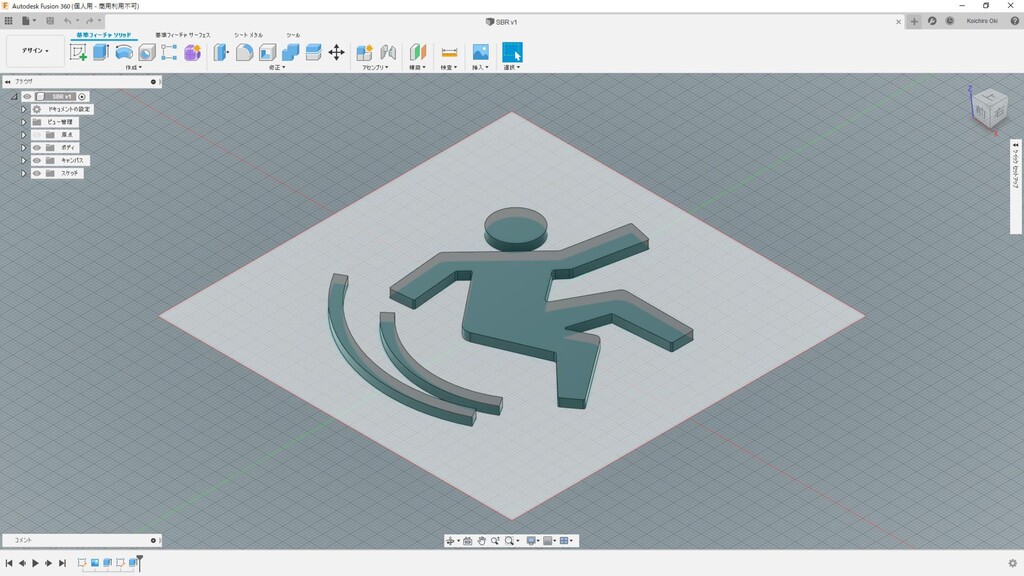
Task: Click the Save icon
Action: pyautogui.click(x=50, y=21)
